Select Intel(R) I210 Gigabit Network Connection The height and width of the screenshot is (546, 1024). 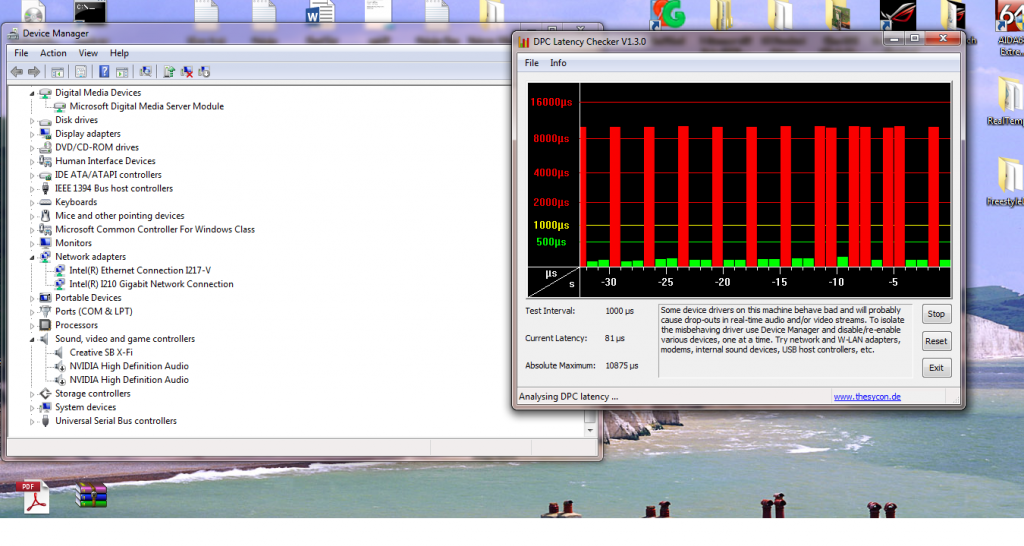(x=151, y=284)
